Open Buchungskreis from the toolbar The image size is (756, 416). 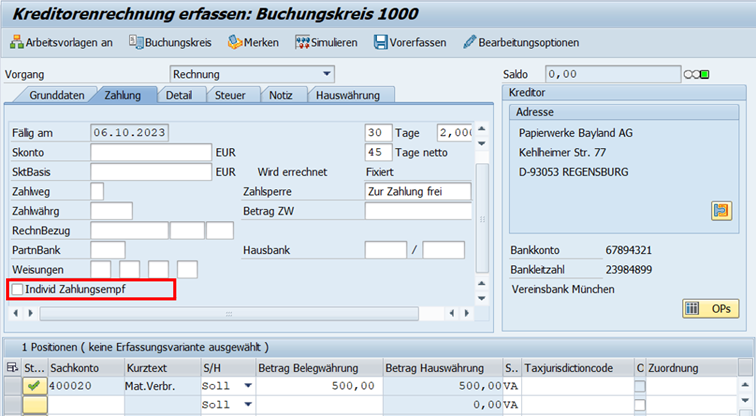point(137,43)
